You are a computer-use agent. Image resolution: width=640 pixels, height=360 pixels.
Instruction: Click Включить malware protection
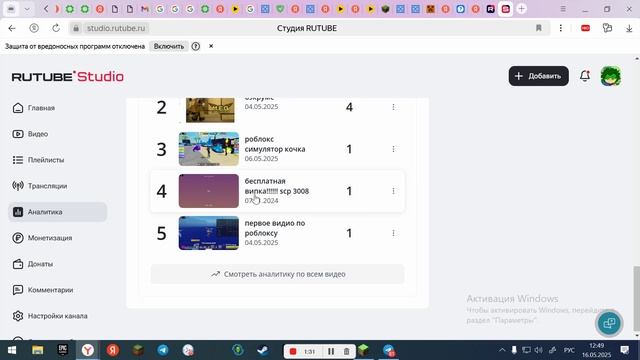[169, 46]
